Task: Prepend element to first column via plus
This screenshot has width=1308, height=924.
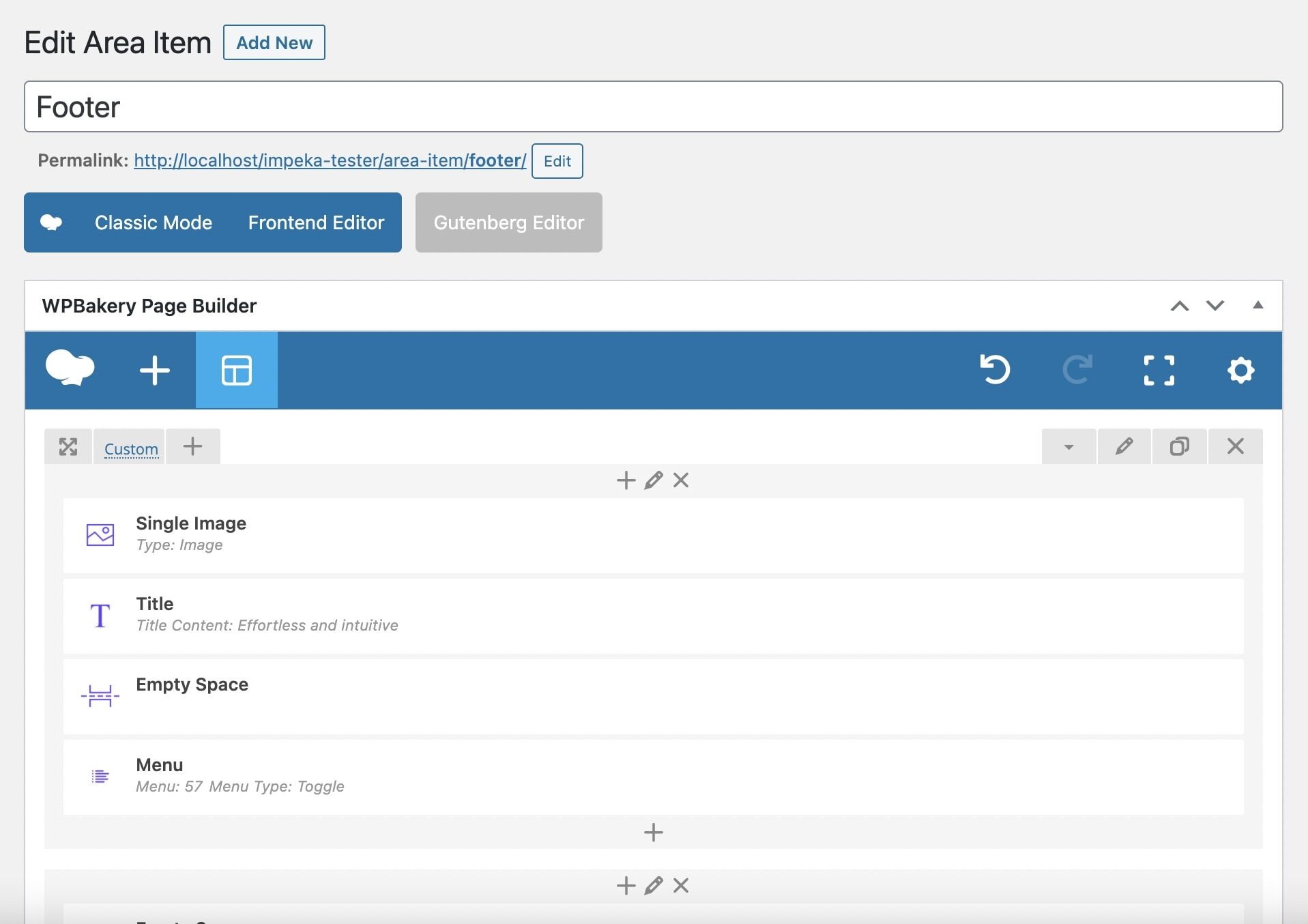Action: [x=626, y=480]
